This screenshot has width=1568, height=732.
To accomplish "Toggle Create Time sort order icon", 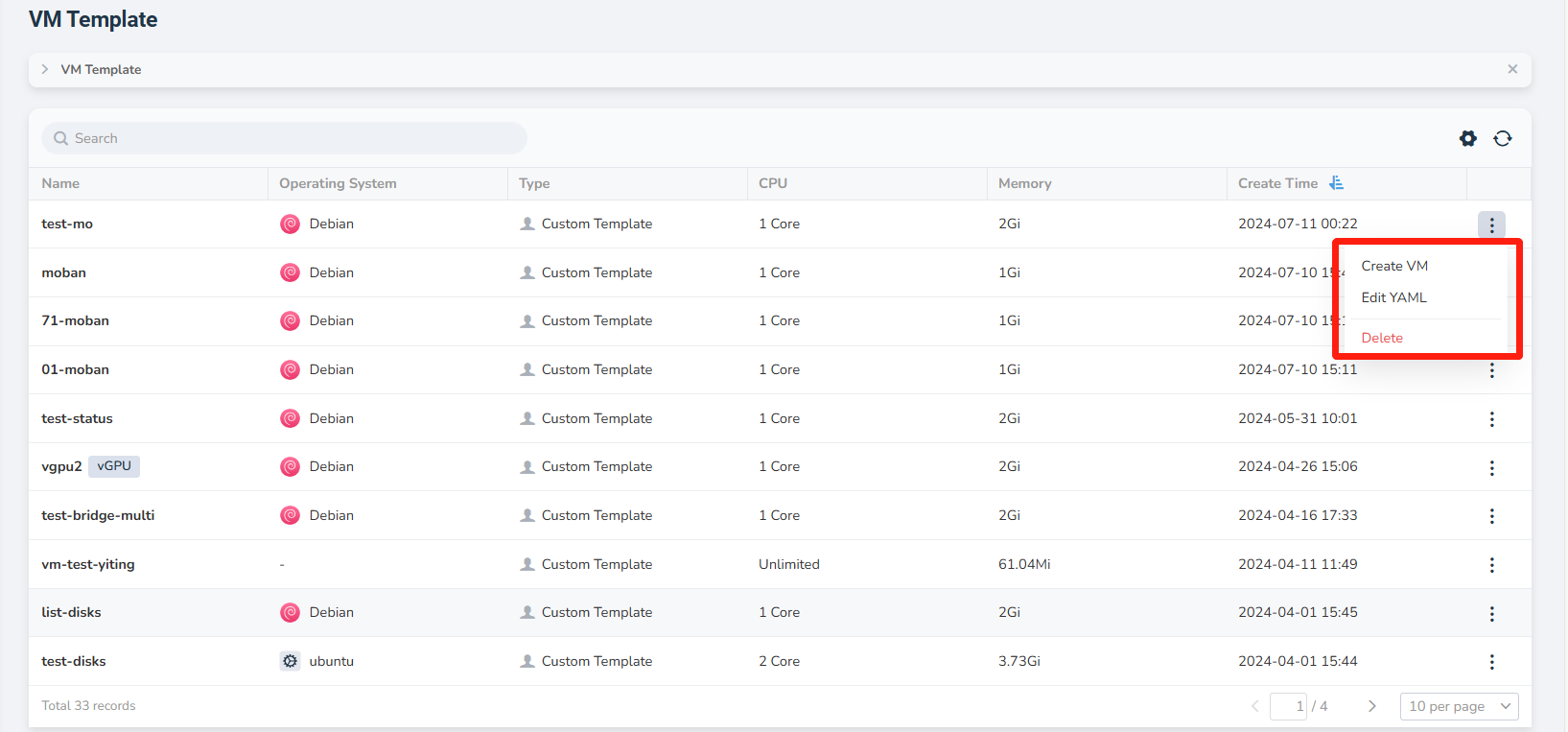I will tap(1336, 183).
